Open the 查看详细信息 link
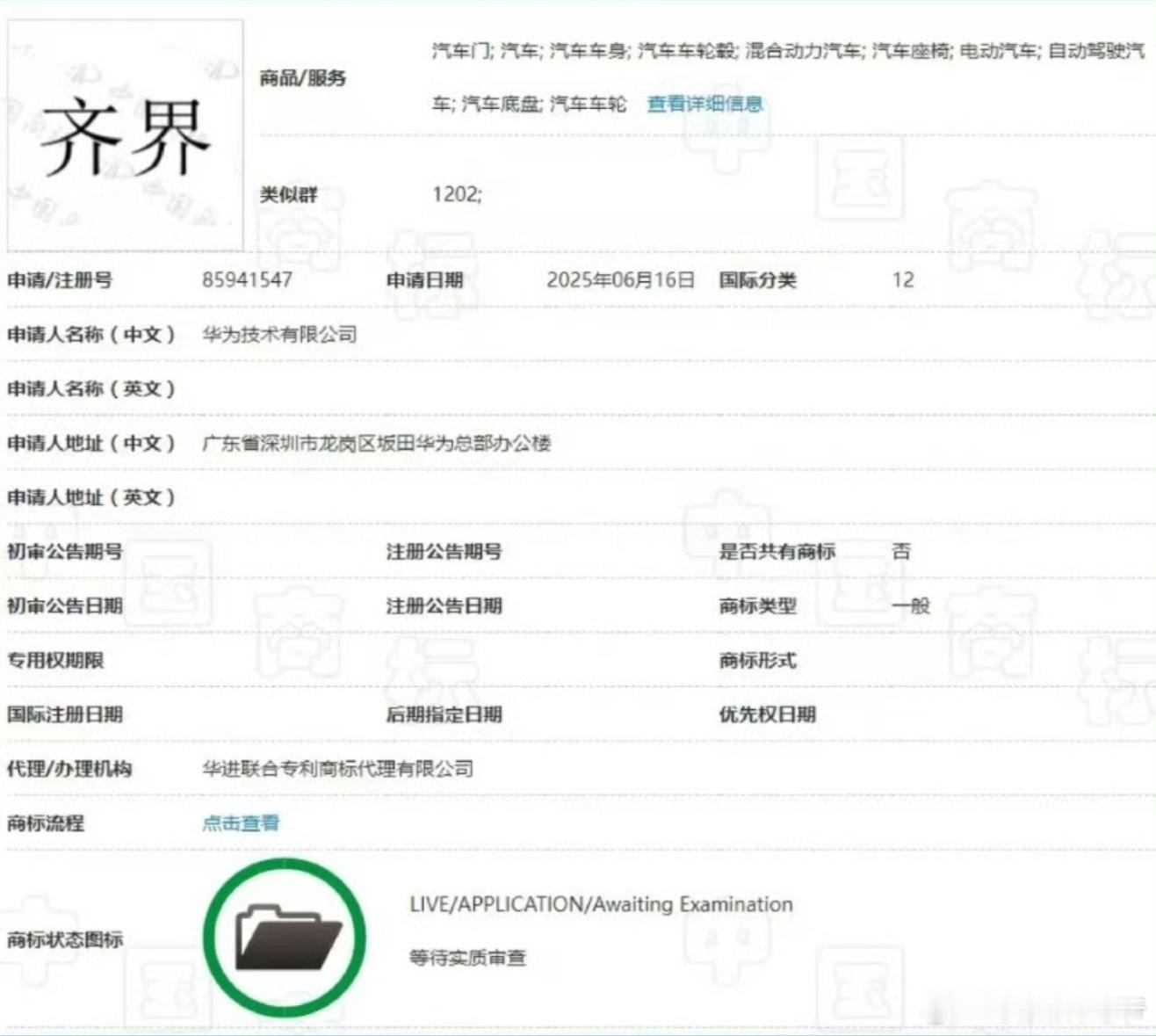1156x1036 pixels. pos(704,104)
